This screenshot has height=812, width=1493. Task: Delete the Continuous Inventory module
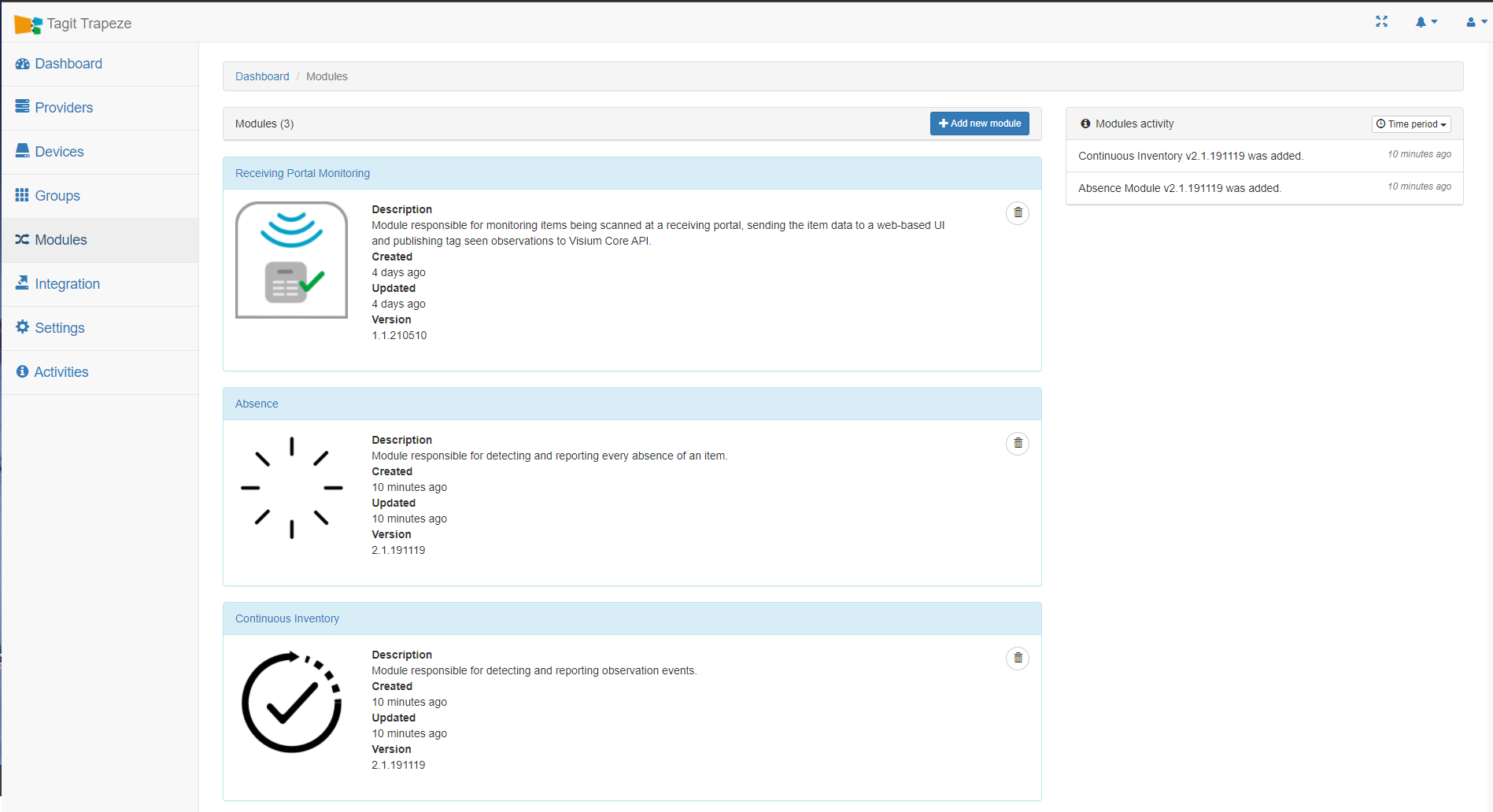[x=1018, y=659]
